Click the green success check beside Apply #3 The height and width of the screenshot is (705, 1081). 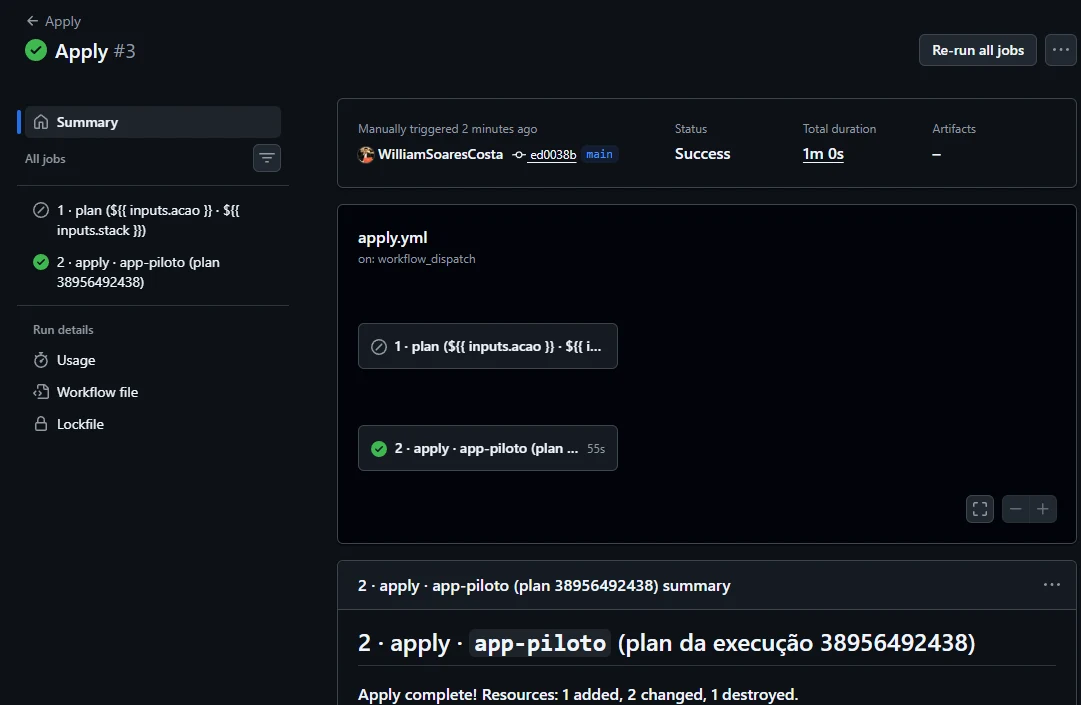point(36,50)
